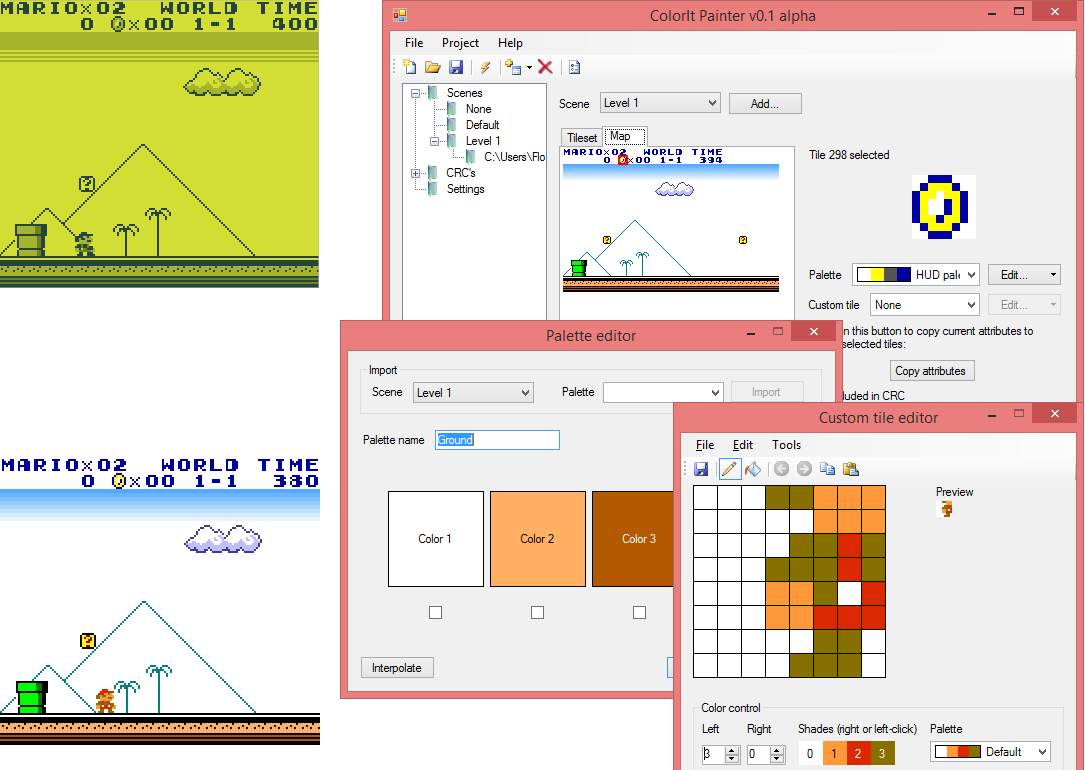Tick the checkbox under Color 2
1085x770 pixels.
click(x=537, y=612)
